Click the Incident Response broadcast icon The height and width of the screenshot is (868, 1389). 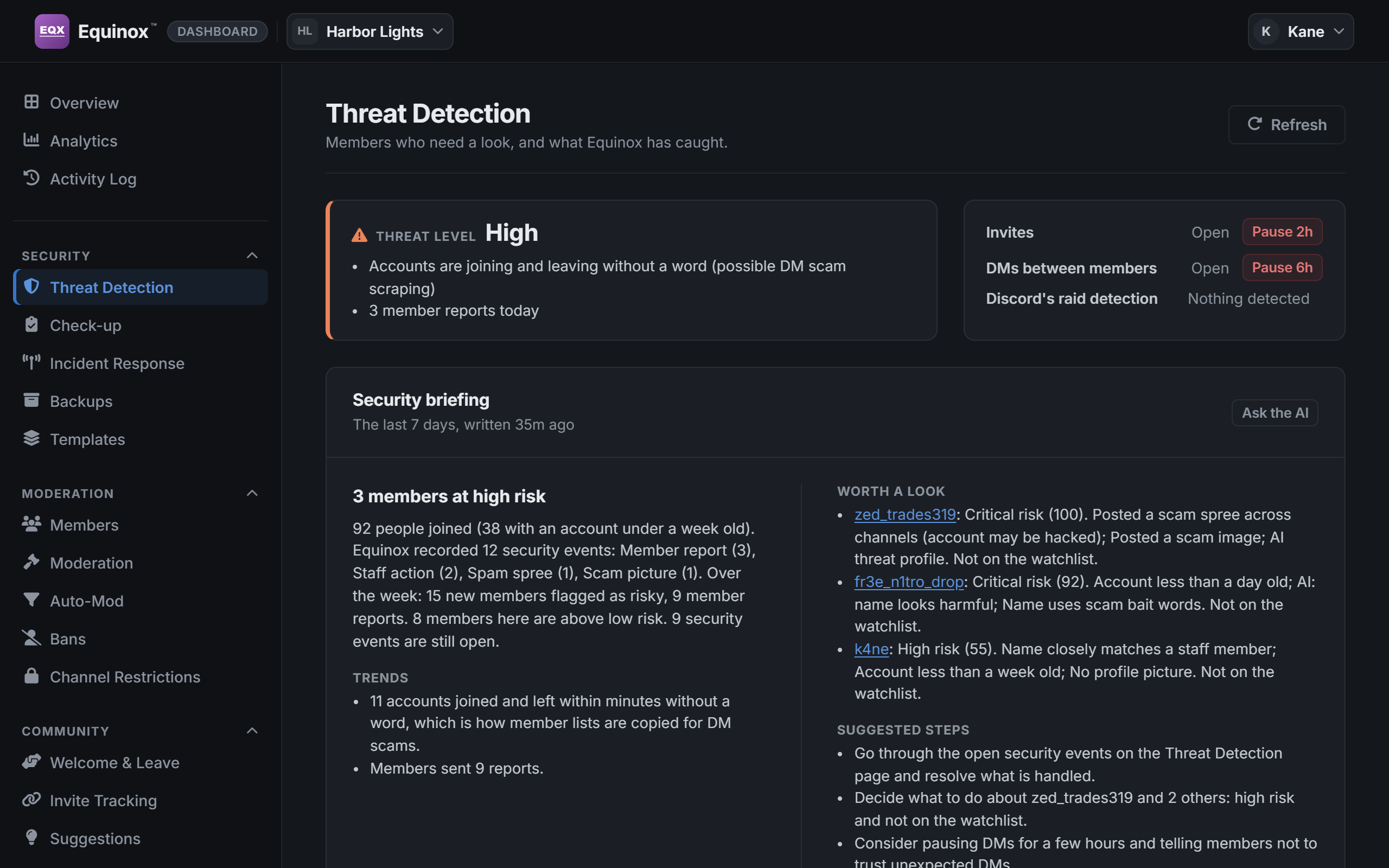31,362
